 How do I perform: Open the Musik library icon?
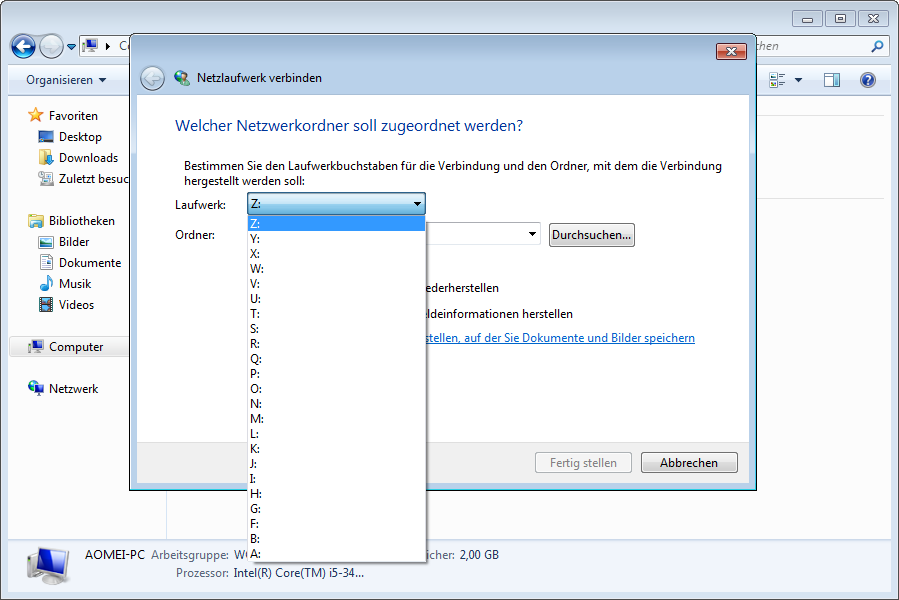[46, 284]
